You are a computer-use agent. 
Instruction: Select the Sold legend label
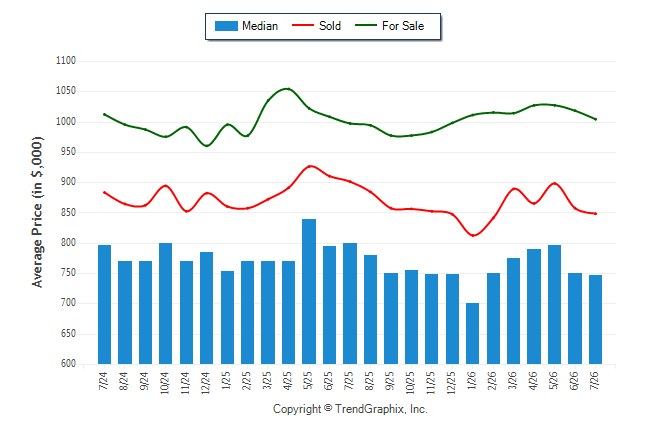tap(330, 26)
